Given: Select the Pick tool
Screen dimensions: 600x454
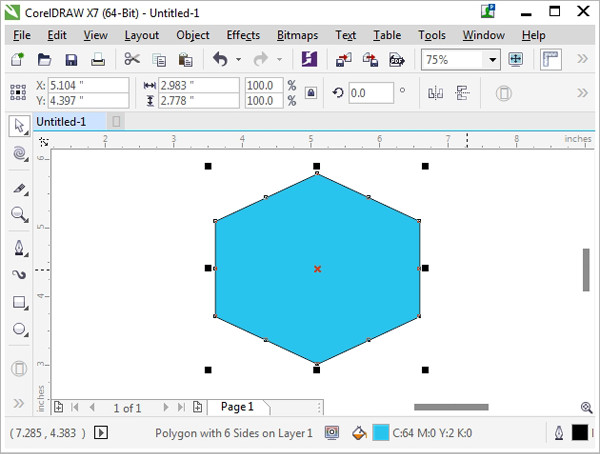Looking at the screenshot, I should coord(19,126).
